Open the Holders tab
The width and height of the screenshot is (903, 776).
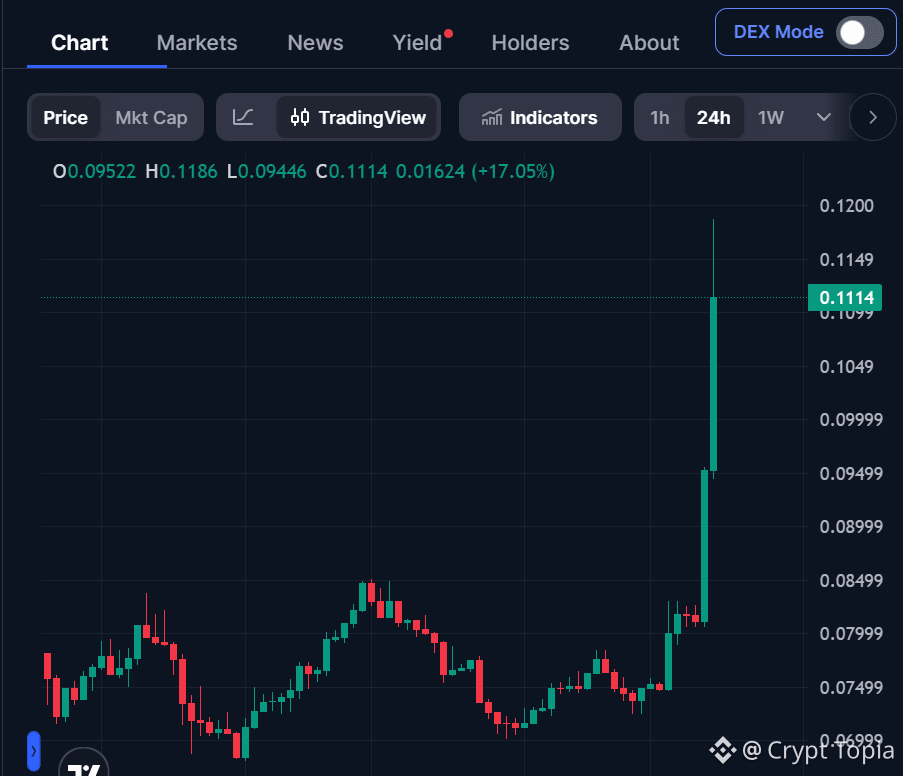[530, 43]
